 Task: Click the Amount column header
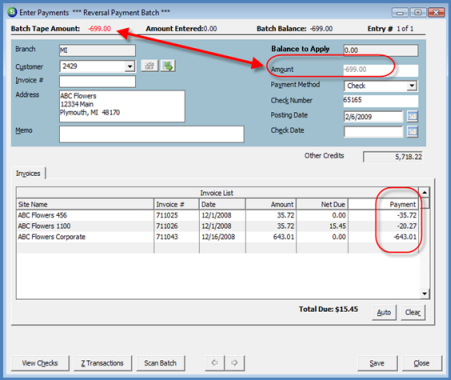point(271,204)
